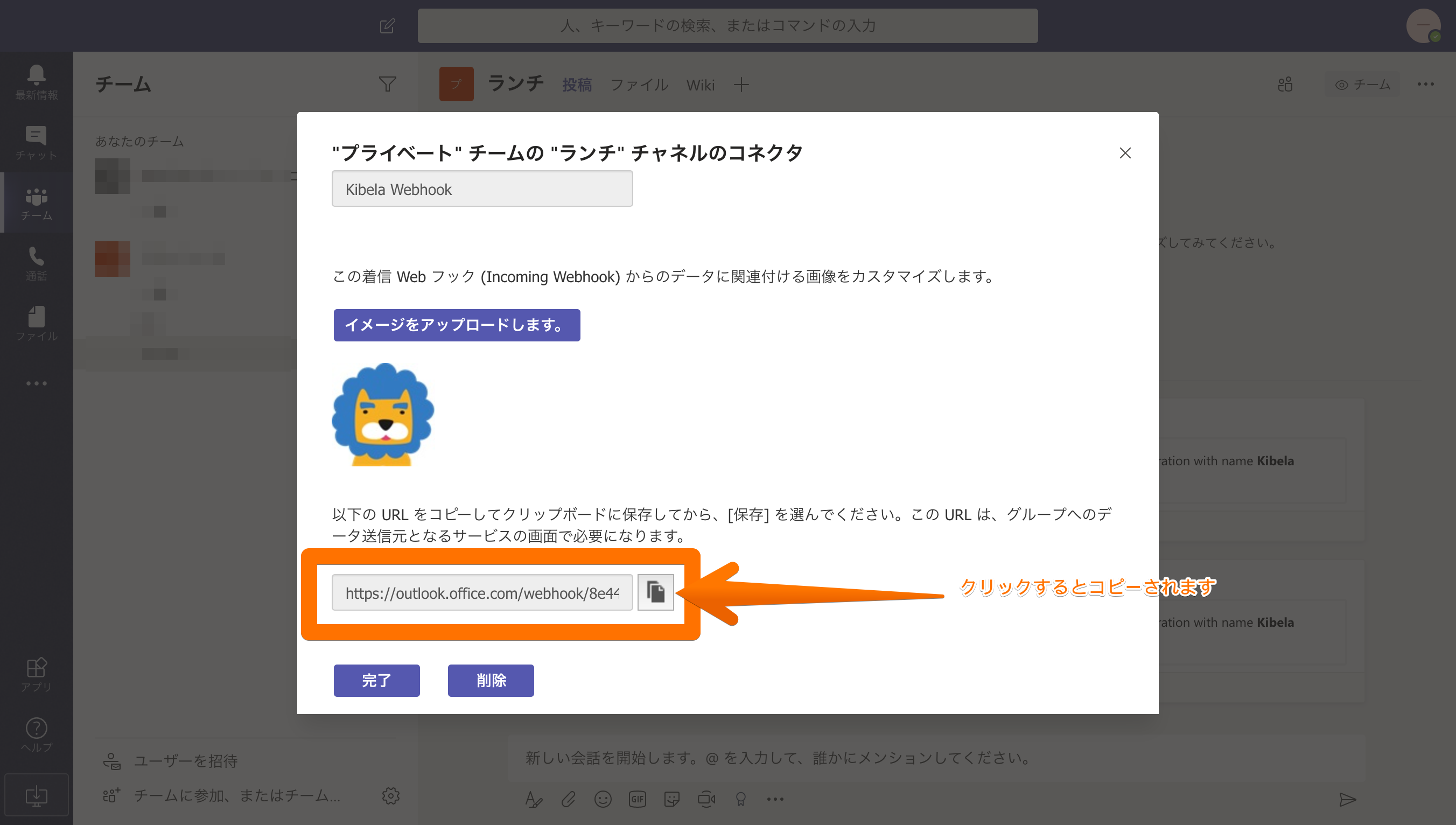Click the イメージをアップロードします button

456,325
